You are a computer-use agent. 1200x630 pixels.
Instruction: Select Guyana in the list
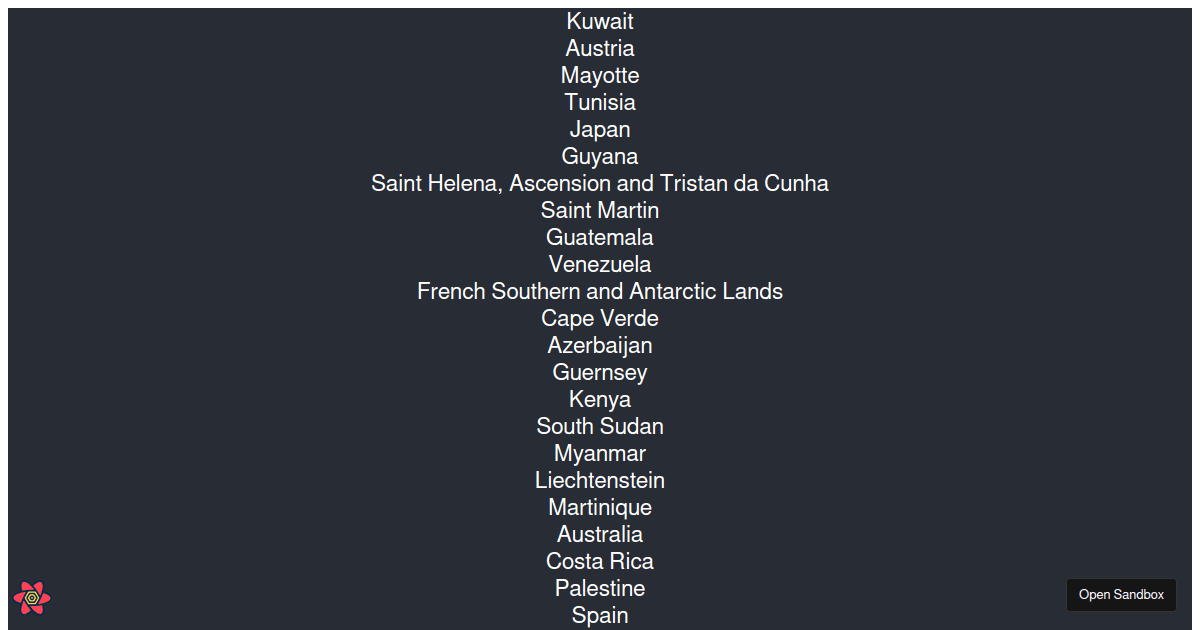point(600,156)
